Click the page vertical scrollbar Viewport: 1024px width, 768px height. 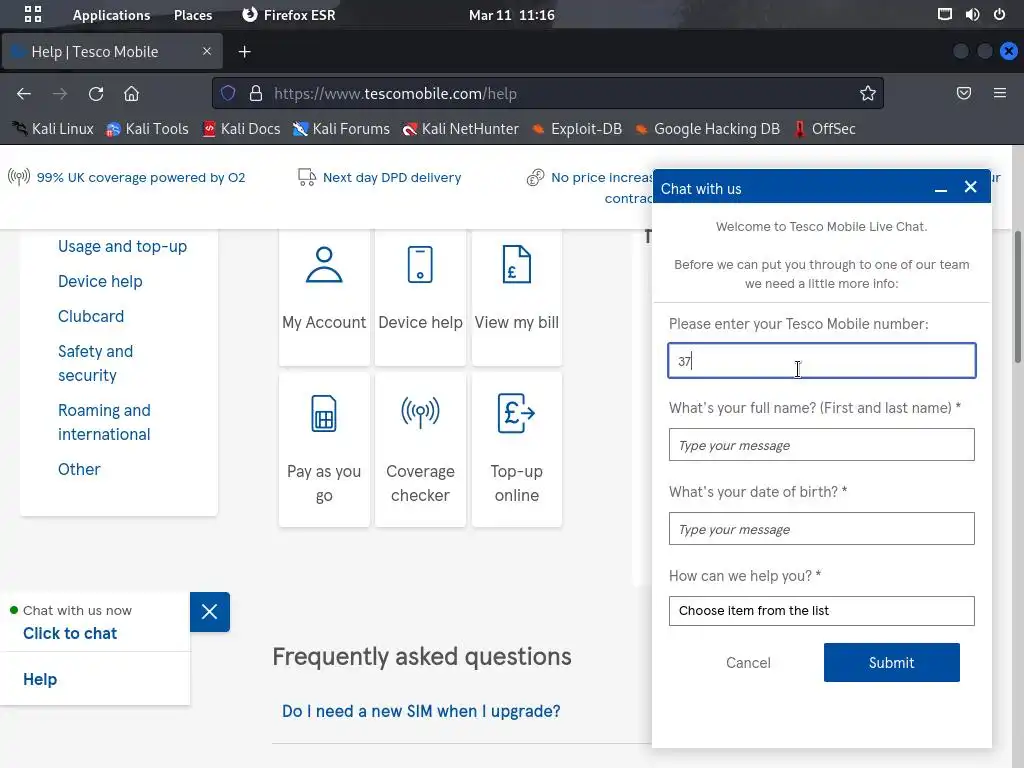[1017, 297]
